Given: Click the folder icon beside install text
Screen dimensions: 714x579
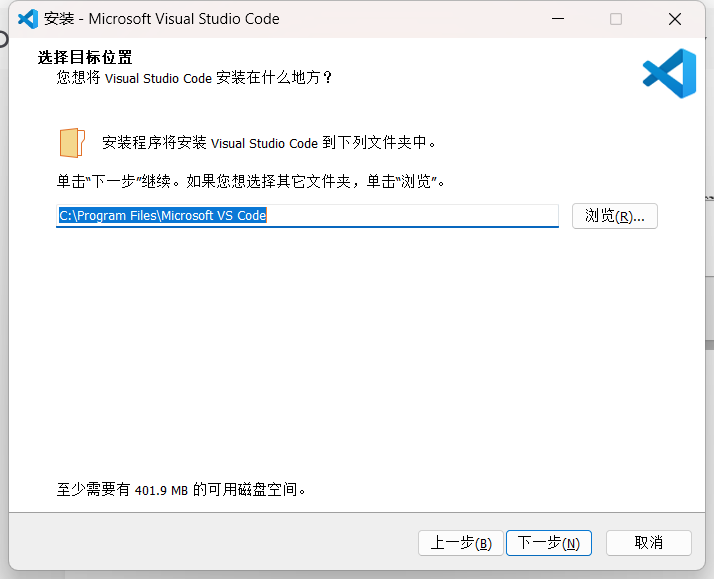Looking at the screenshot, I should [72, 143].
